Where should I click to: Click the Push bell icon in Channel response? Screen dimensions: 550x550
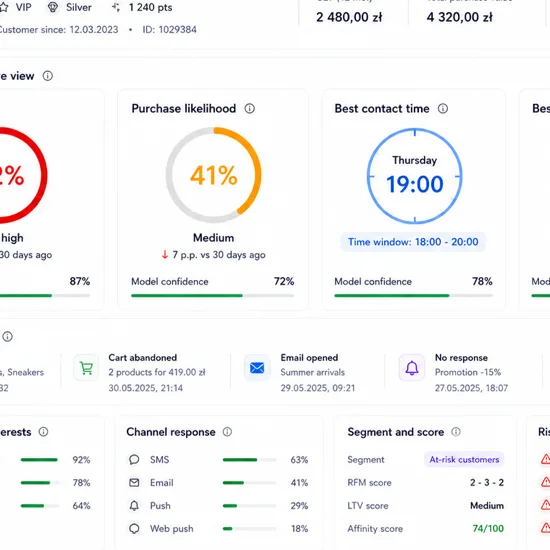click(x=134, y=506)
